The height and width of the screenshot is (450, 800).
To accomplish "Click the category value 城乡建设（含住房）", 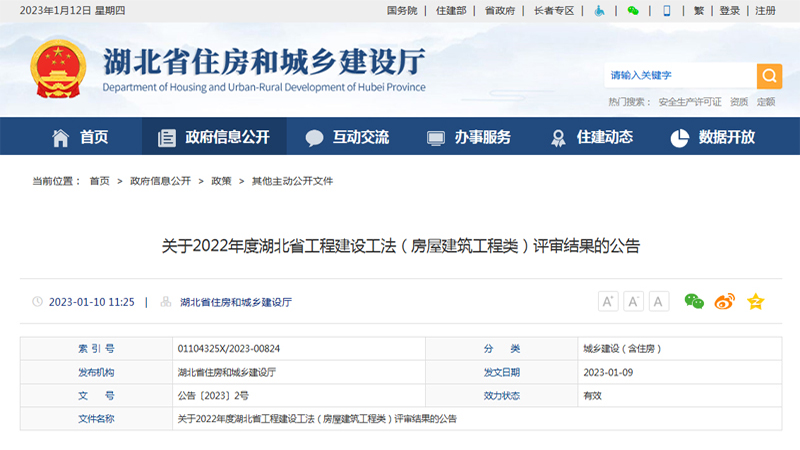I will (x=622, y=348).
